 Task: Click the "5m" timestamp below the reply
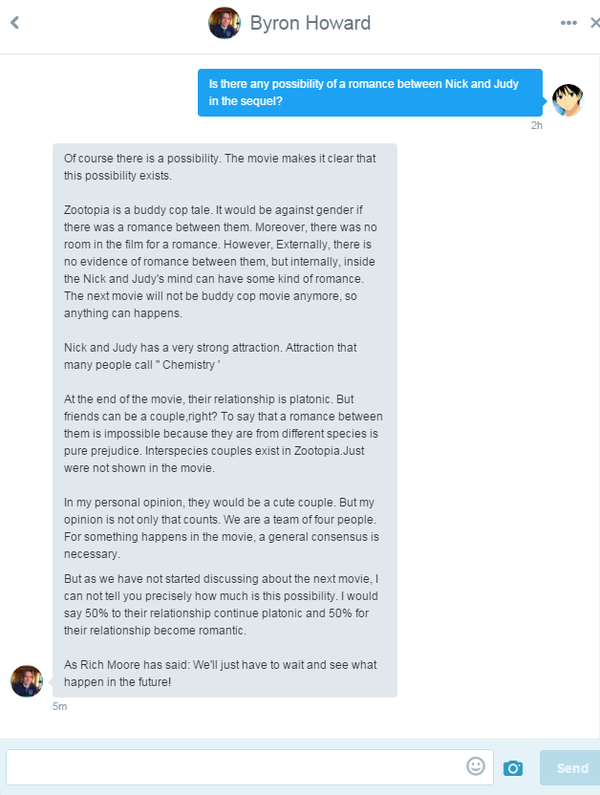point(60,707)
